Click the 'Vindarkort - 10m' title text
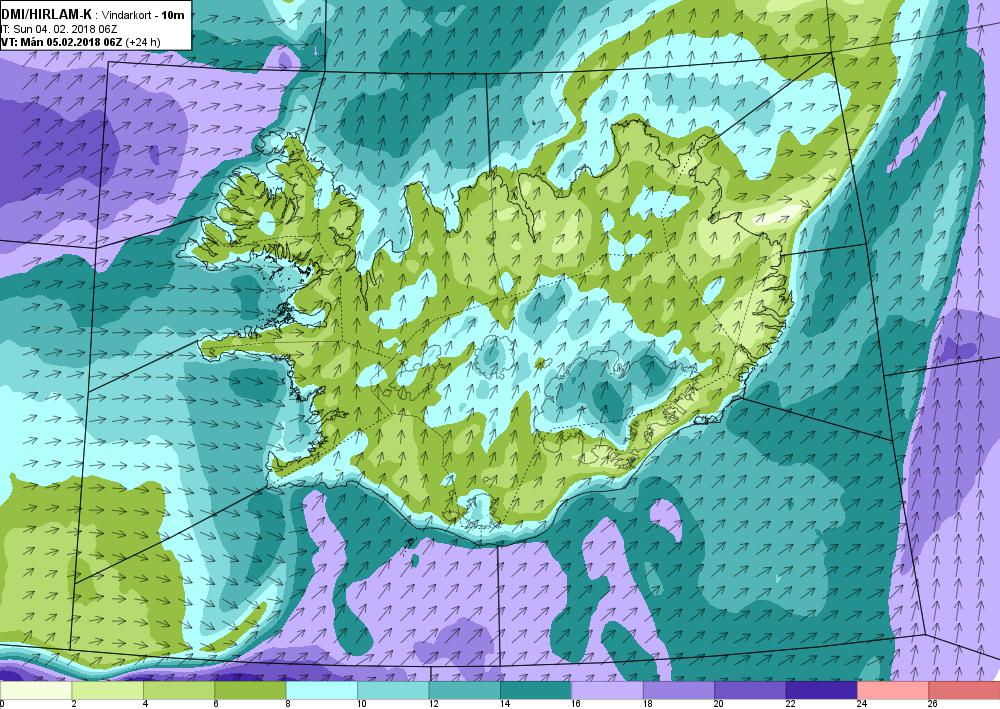Screen dimensions: 1000x709 (x=143, y=15)
